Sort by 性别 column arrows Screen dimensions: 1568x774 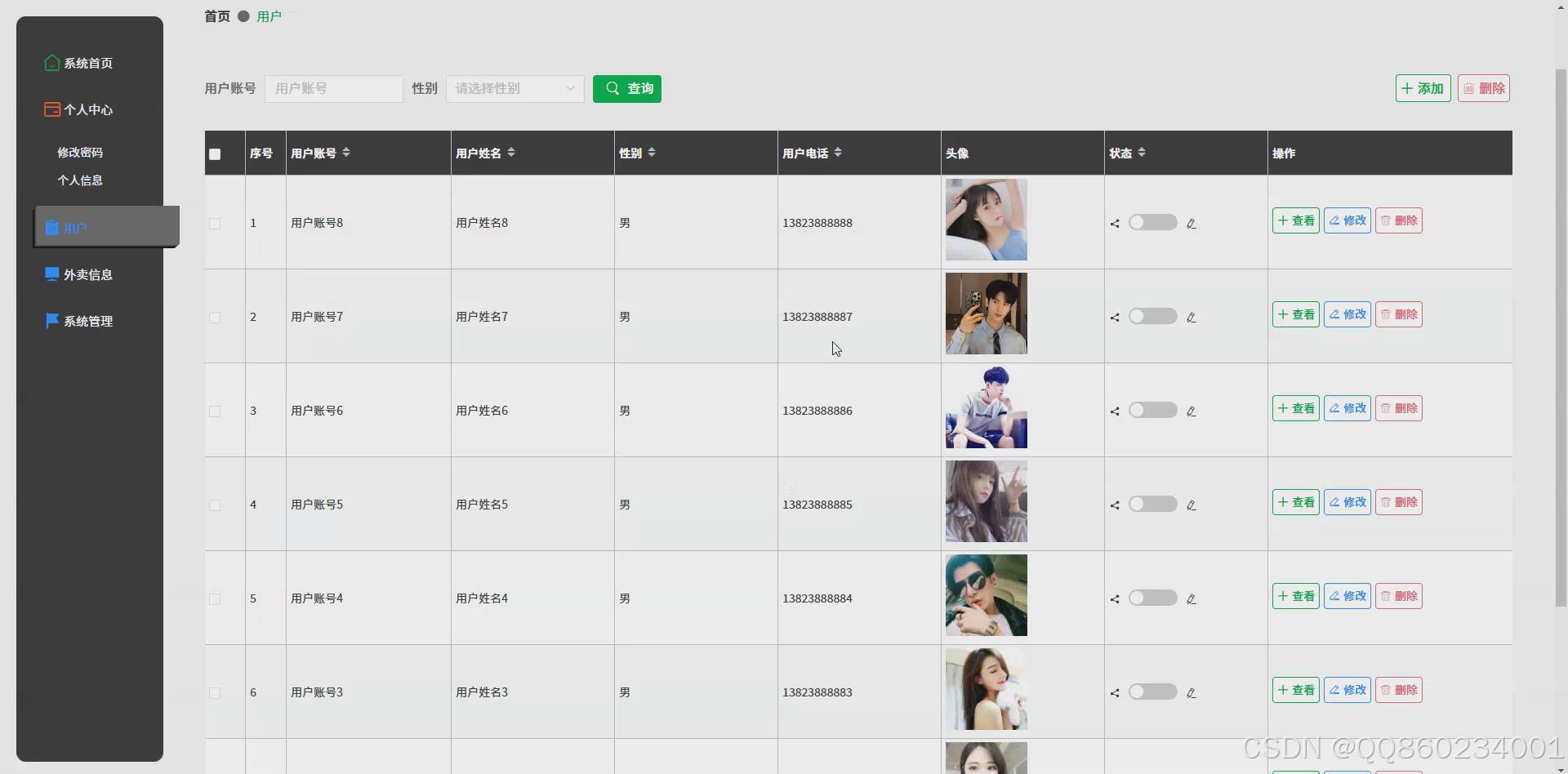(x=652, y=152)
